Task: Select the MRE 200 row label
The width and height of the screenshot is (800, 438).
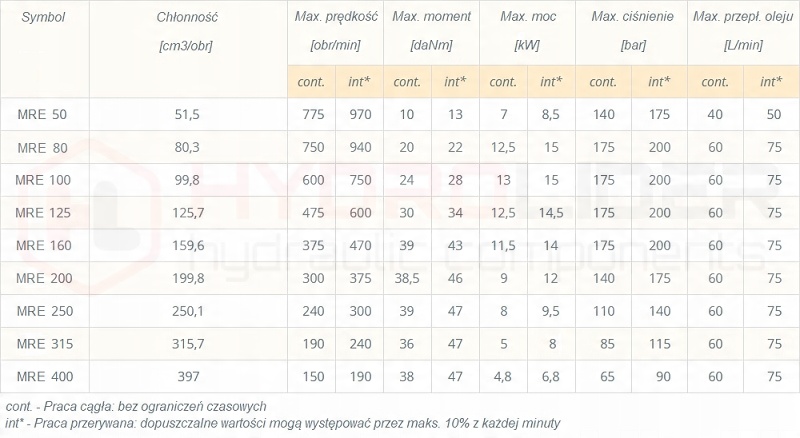Action: coord(43,279)
